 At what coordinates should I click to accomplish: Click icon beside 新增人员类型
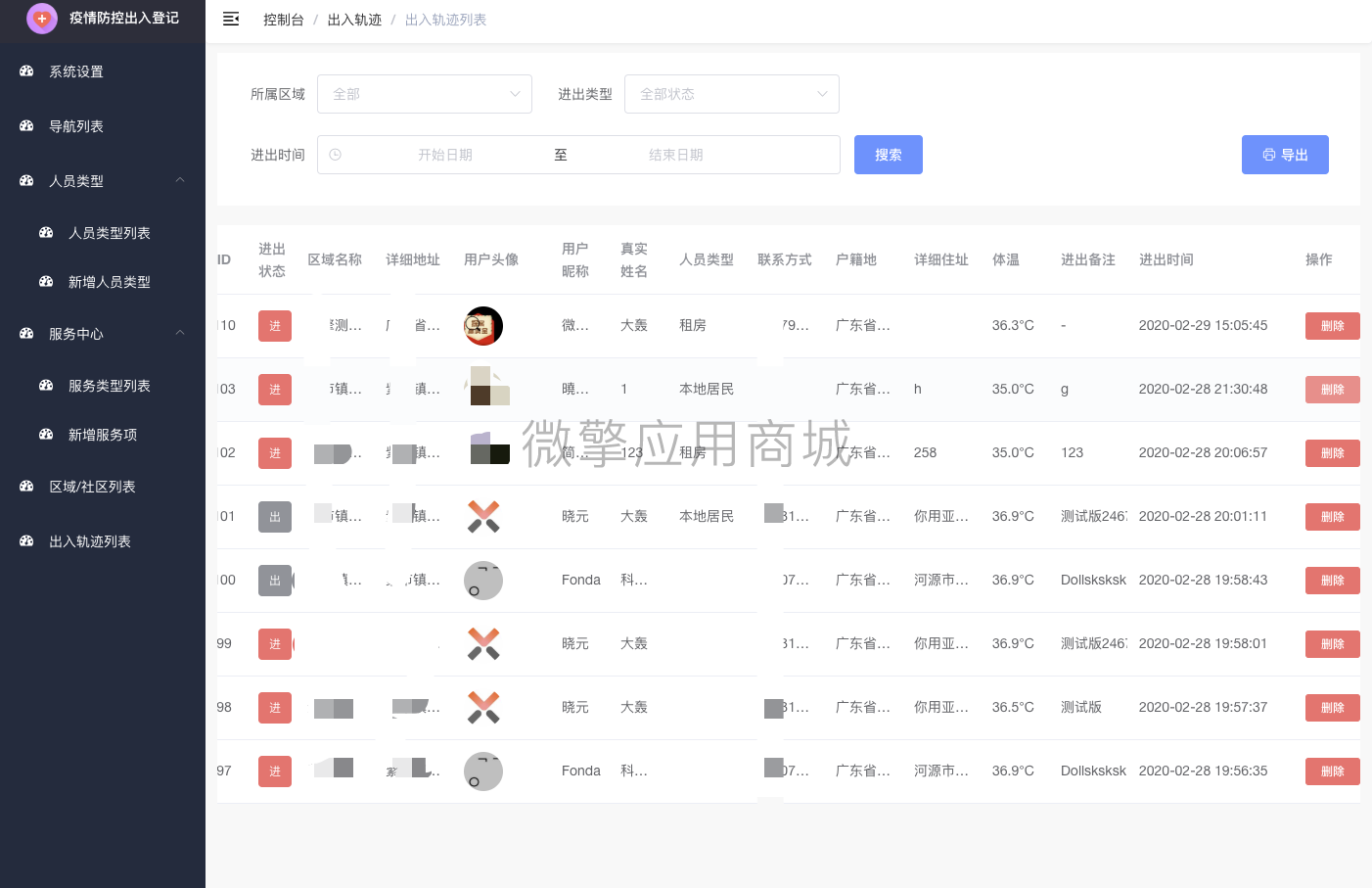pos(46,282)
